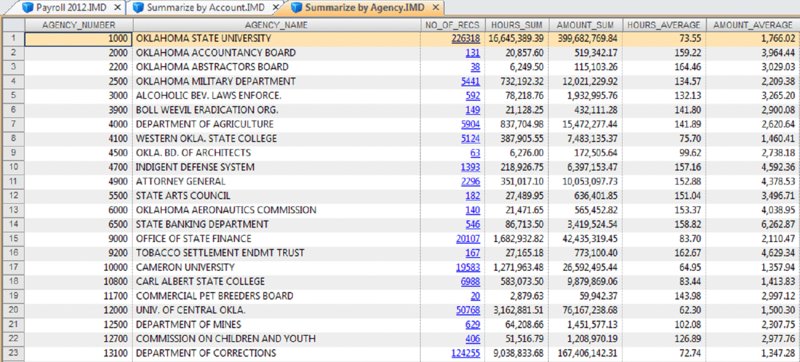Drill into 20107 records for Office of State Finance
This screenshot has height=362, width=800.
[x=468, y=239]
